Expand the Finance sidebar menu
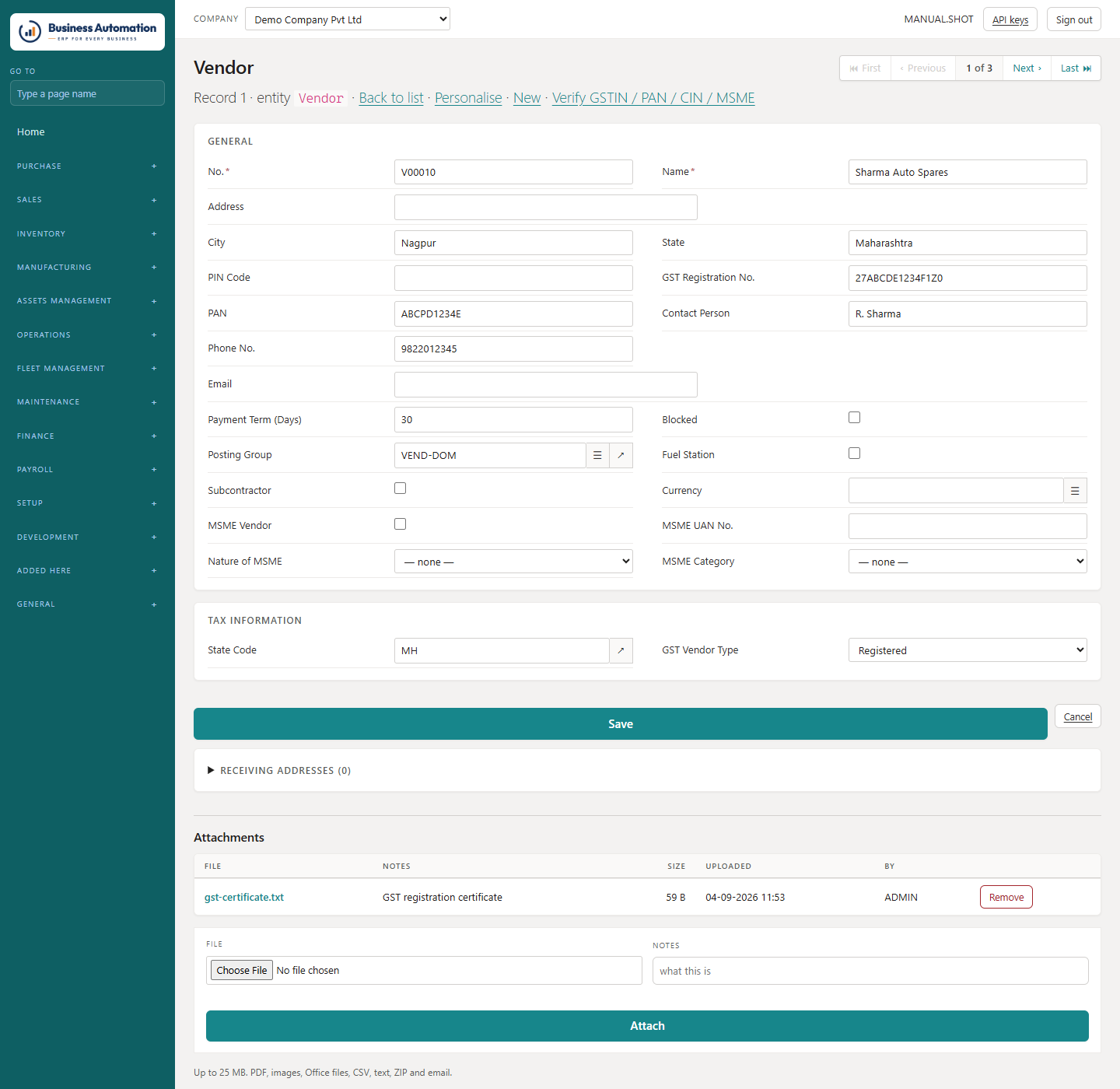The image size is (1120, 1089). 87,436
